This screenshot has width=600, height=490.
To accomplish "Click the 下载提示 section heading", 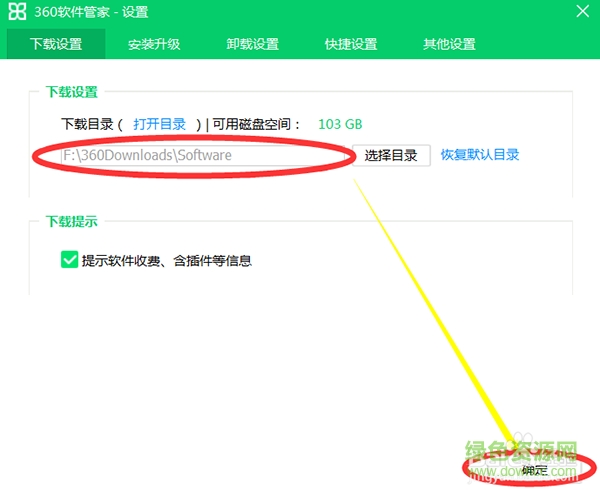I will coord(72,221).
